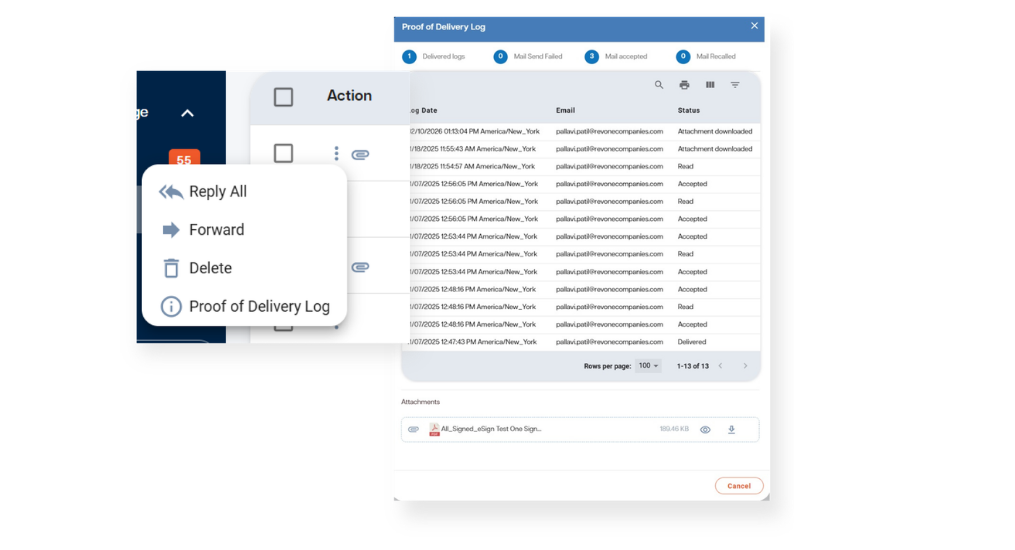1015x550 pixels.
Task: Click the paperclip icon next to Delete entry
Action: click(361, 267)
